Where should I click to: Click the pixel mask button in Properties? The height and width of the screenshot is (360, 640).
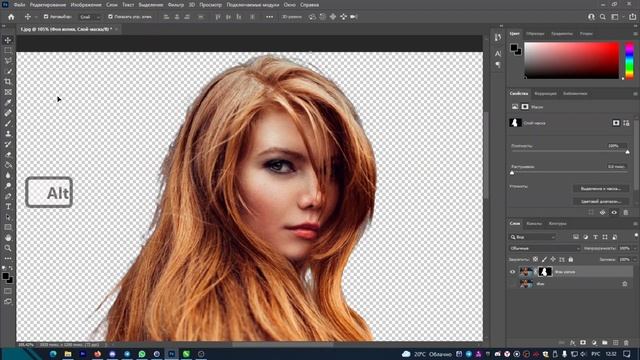pos(616,123)
